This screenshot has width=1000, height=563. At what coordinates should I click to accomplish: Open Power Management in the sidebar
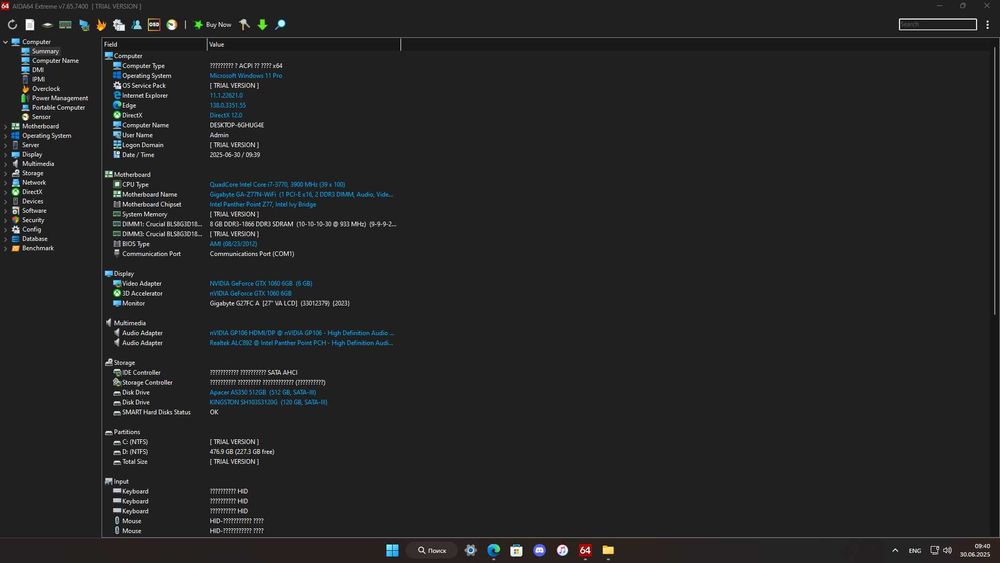click(x=60, y=98)
